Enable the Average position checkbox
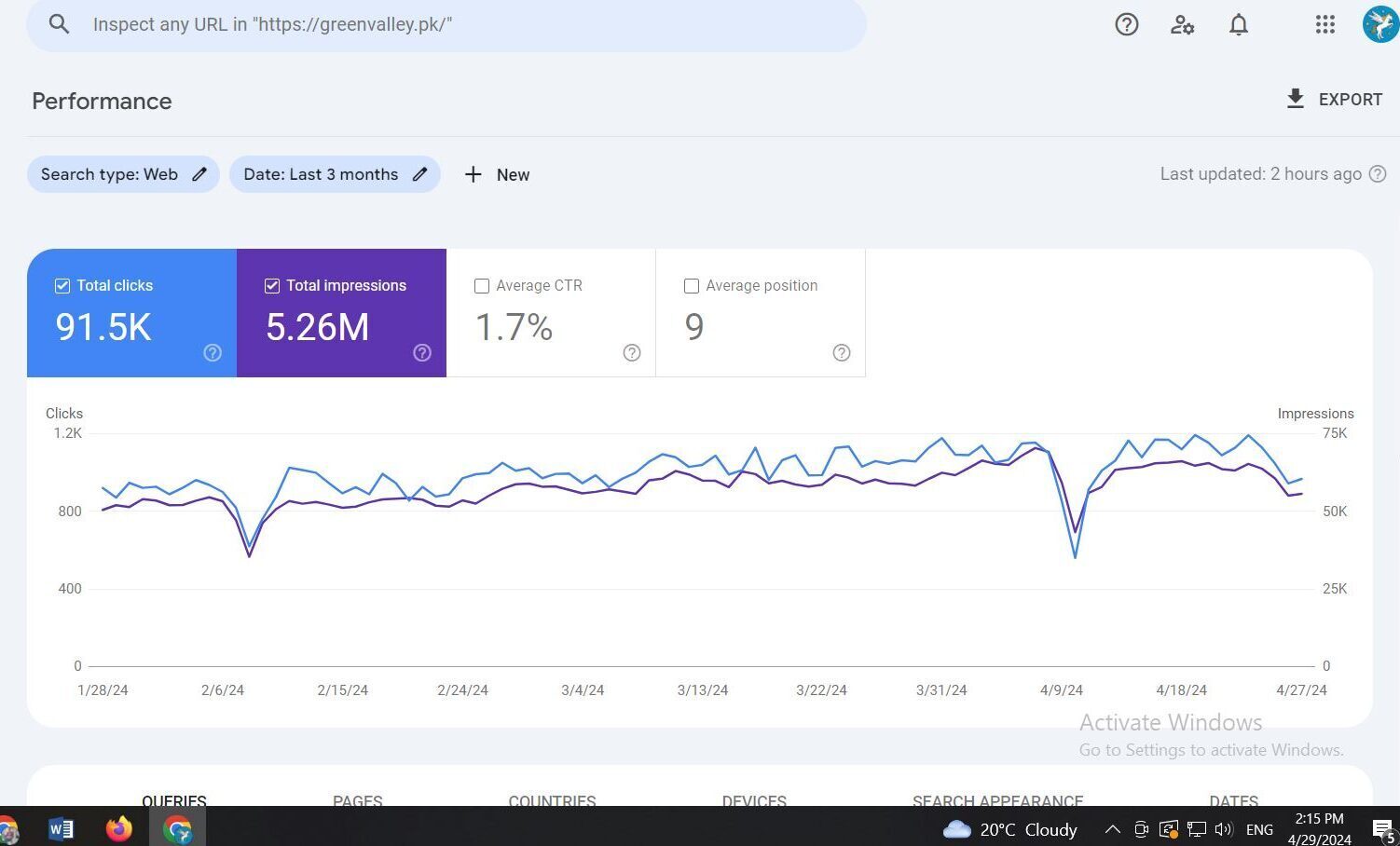This screenshot has width=1400, height=846. [692, 286]
